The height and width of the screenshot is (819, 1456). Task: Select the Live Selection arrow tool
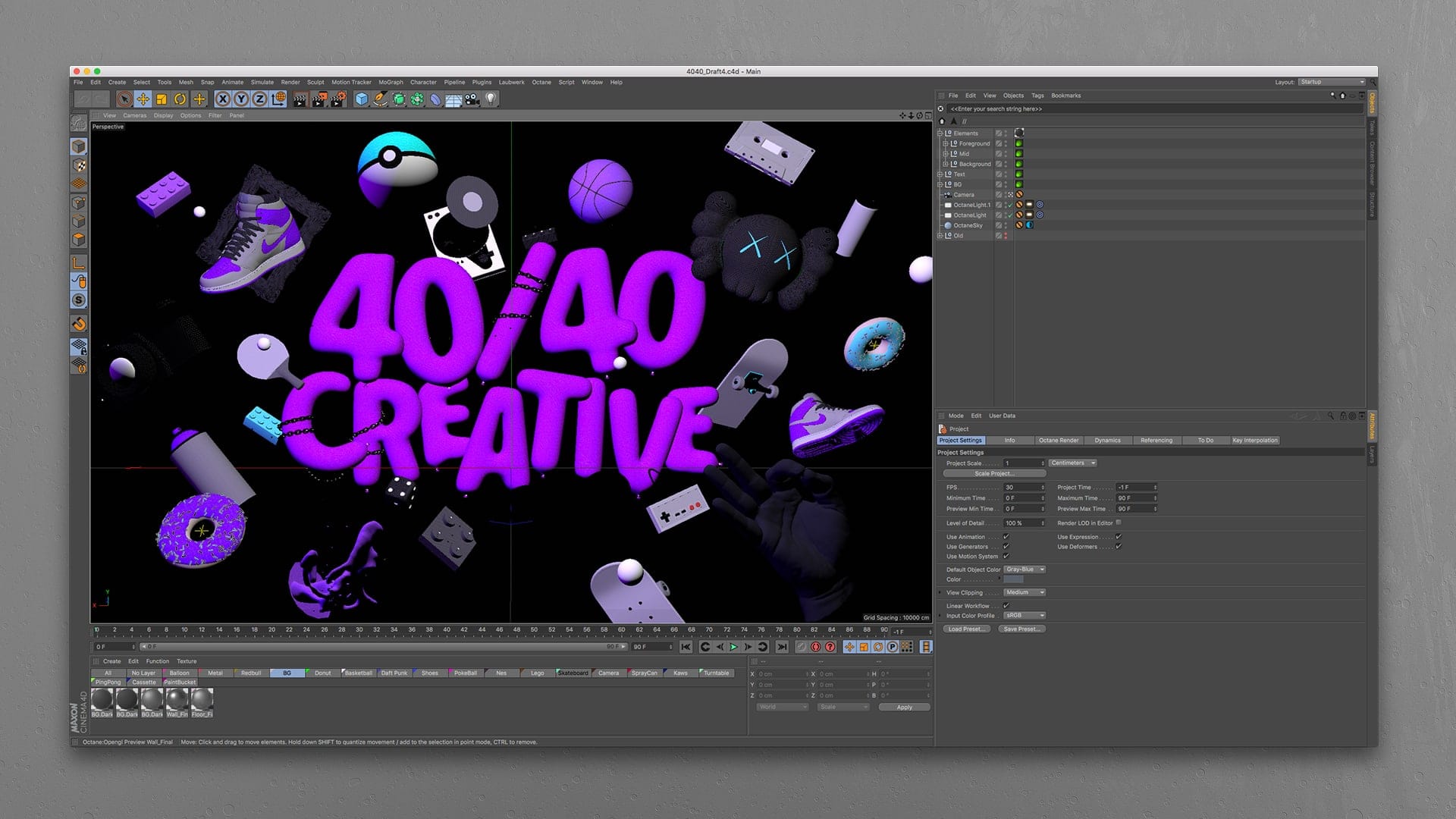point(124,99)
